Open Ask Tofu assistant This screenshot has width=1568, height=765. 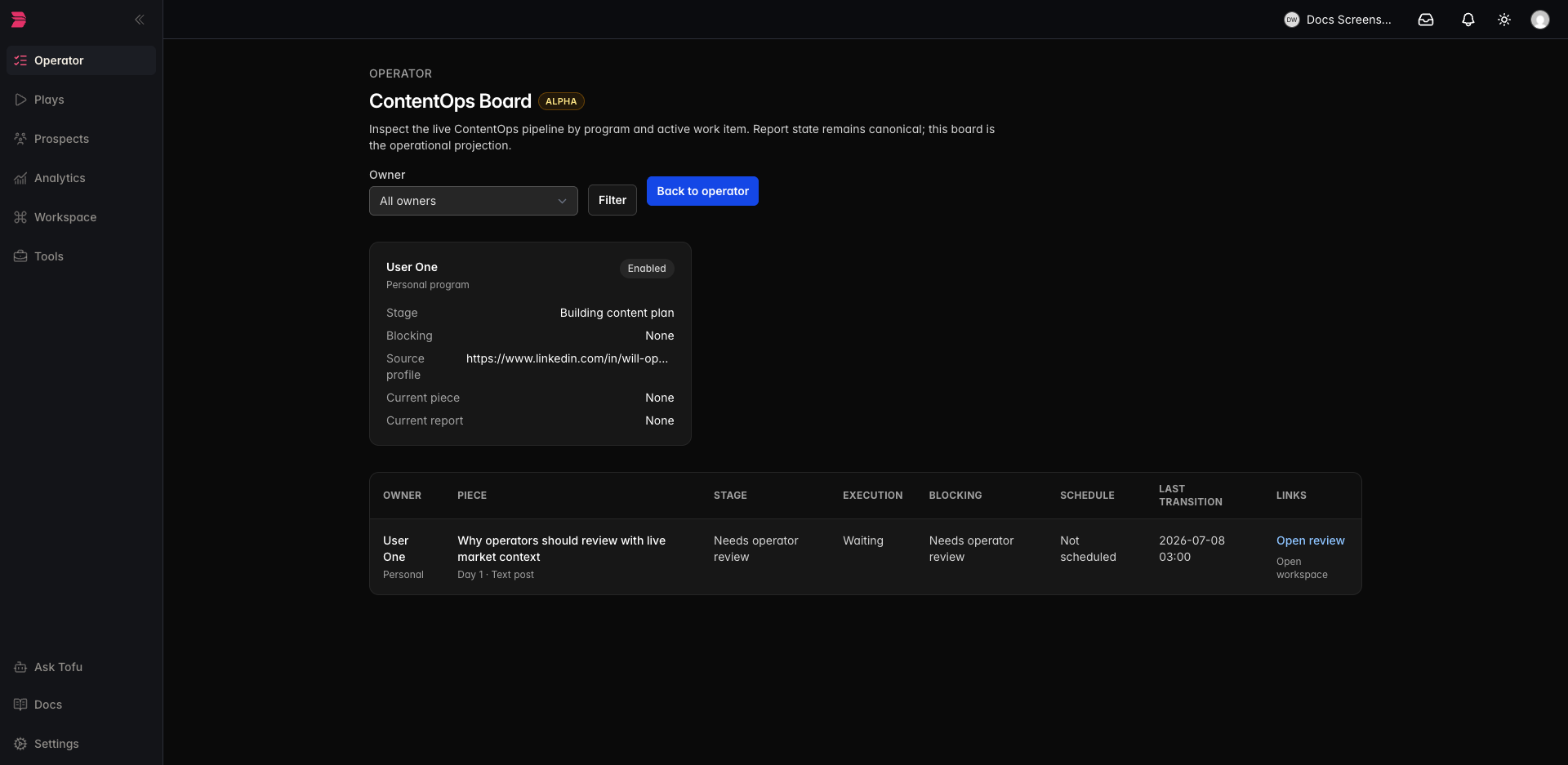click(x=81, y=667)
